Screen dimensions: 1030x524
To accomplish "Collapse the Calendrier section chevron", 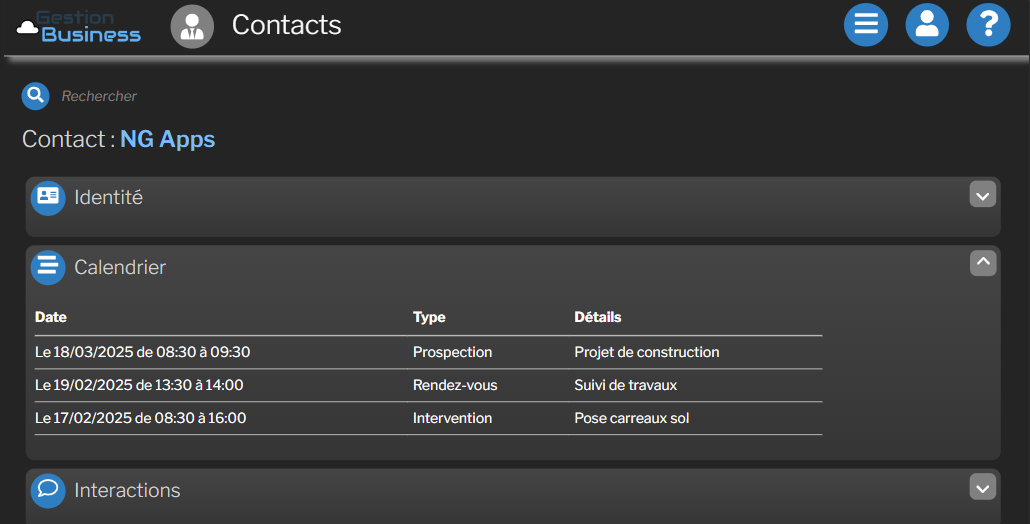I will 983,263.
